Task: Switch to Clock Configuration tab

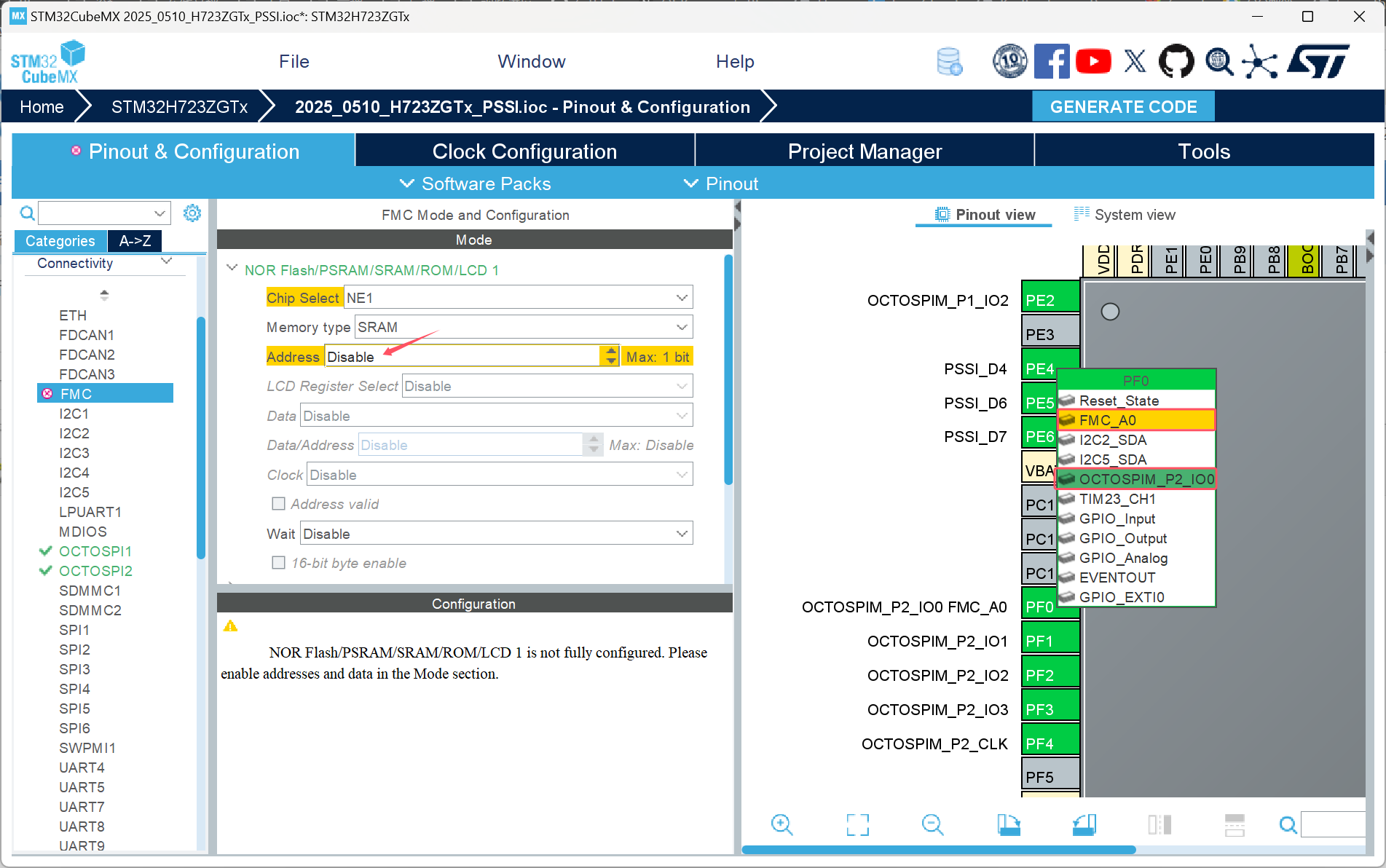Action: point(524,151)
